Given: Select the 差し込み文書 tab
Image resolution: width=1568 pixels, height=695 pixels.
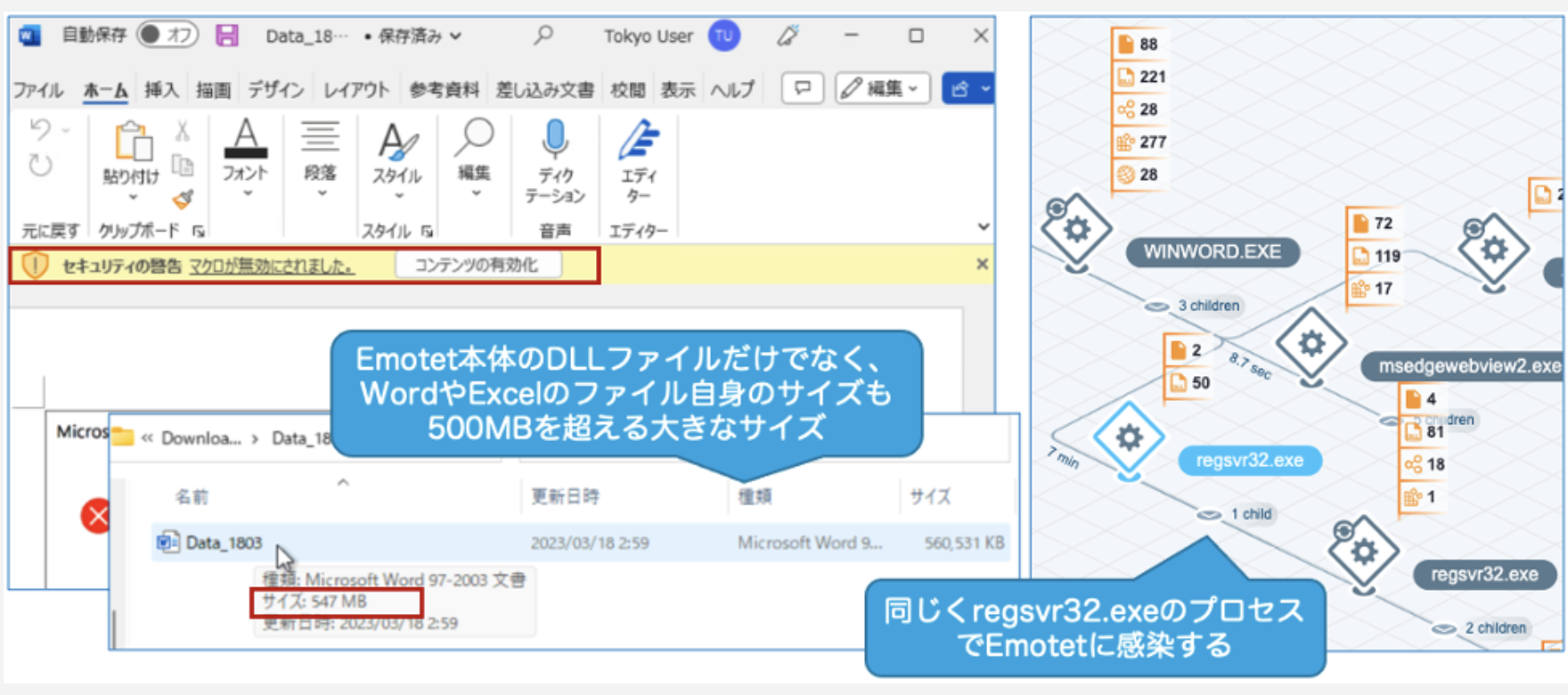Looking at the screenshot, I should click(544, 89).
